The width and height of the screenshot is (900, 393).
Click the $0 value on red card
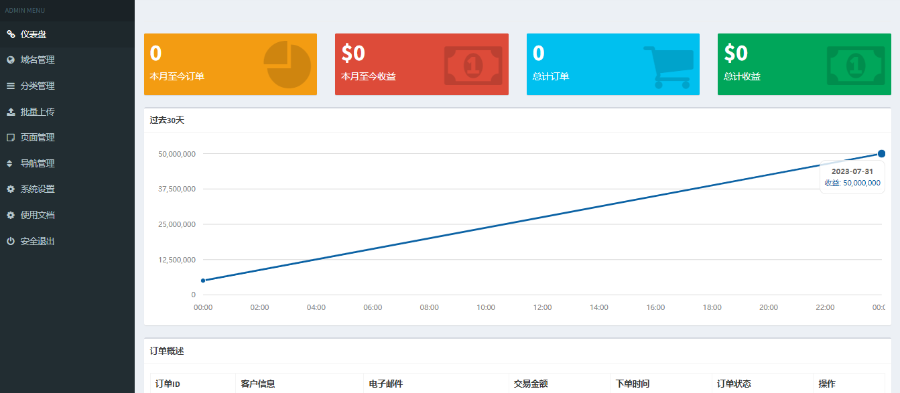[x=353, y=53]
